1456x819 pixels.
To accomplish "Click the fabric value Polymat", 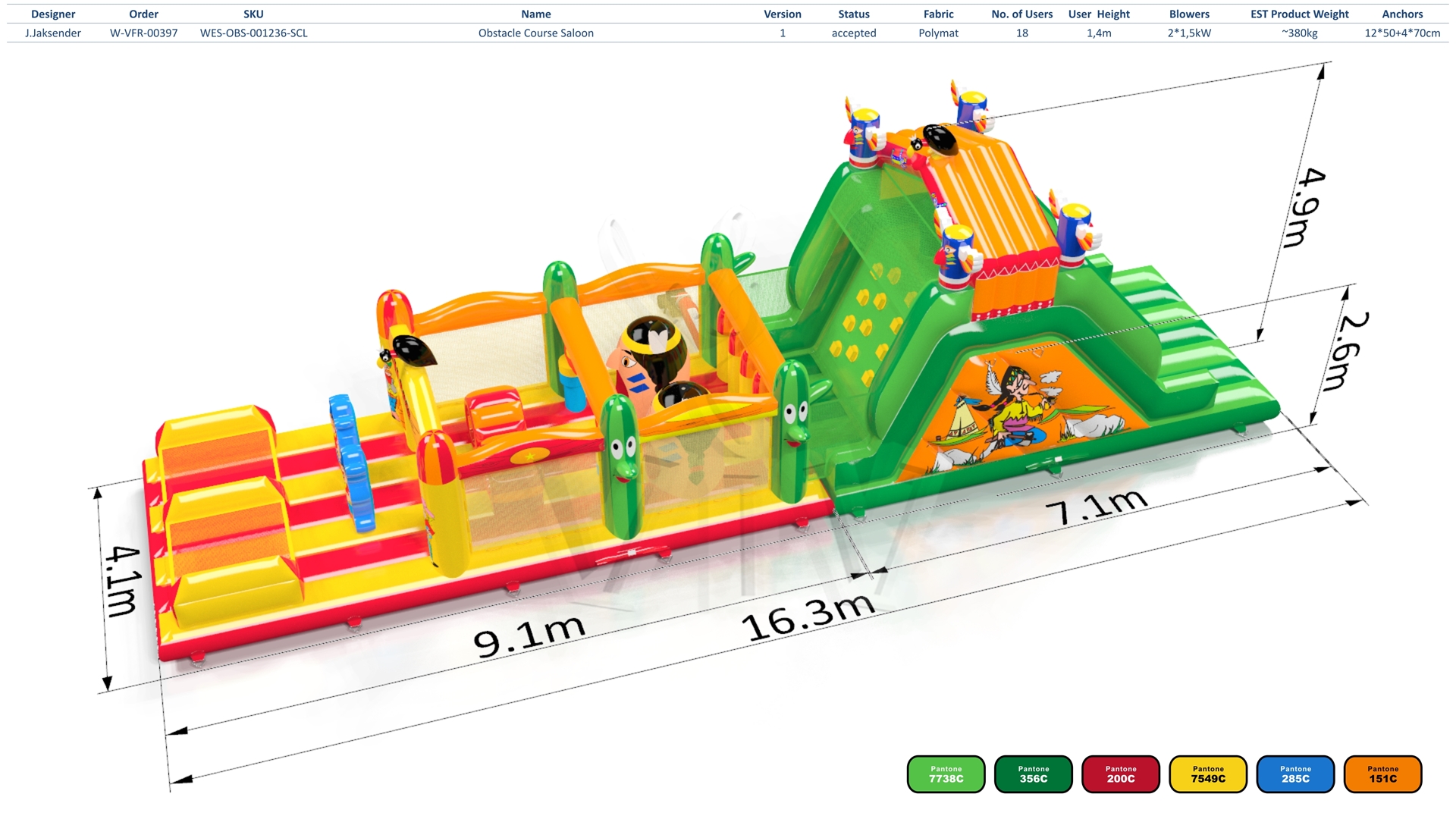I will [939, 33].
